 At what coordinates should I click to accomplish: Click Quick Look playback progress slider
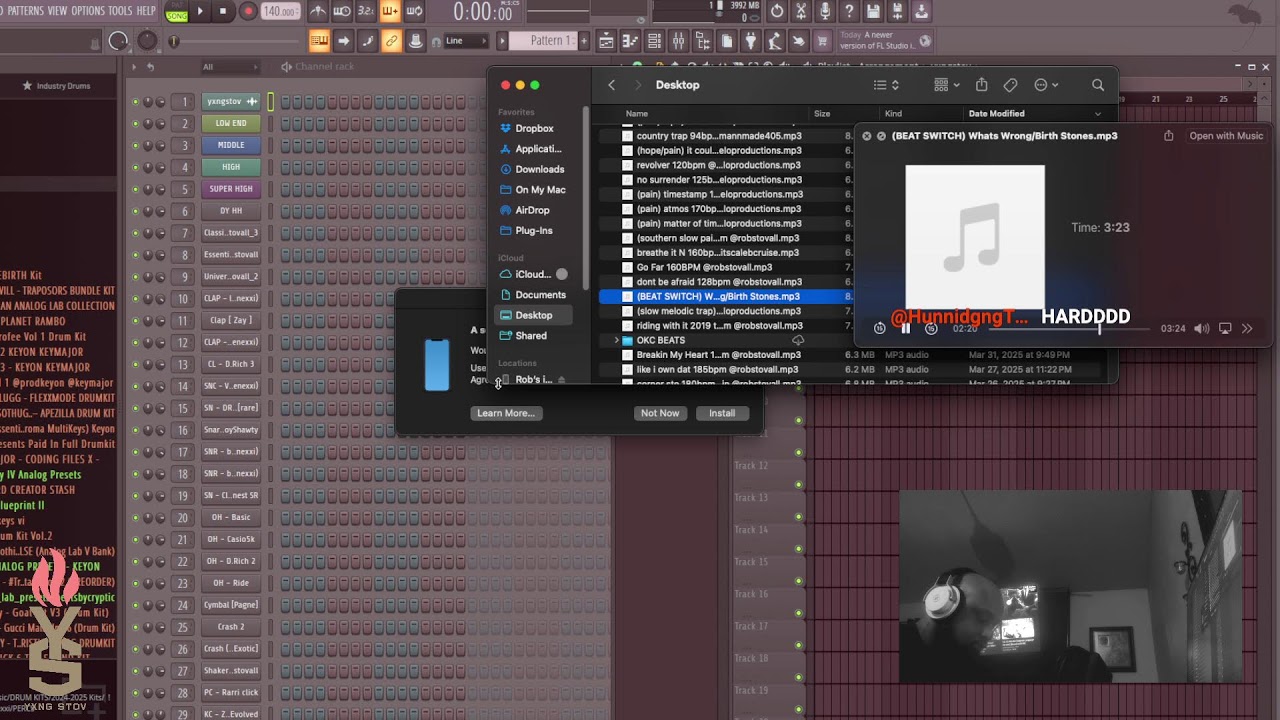click(1069, 328)
